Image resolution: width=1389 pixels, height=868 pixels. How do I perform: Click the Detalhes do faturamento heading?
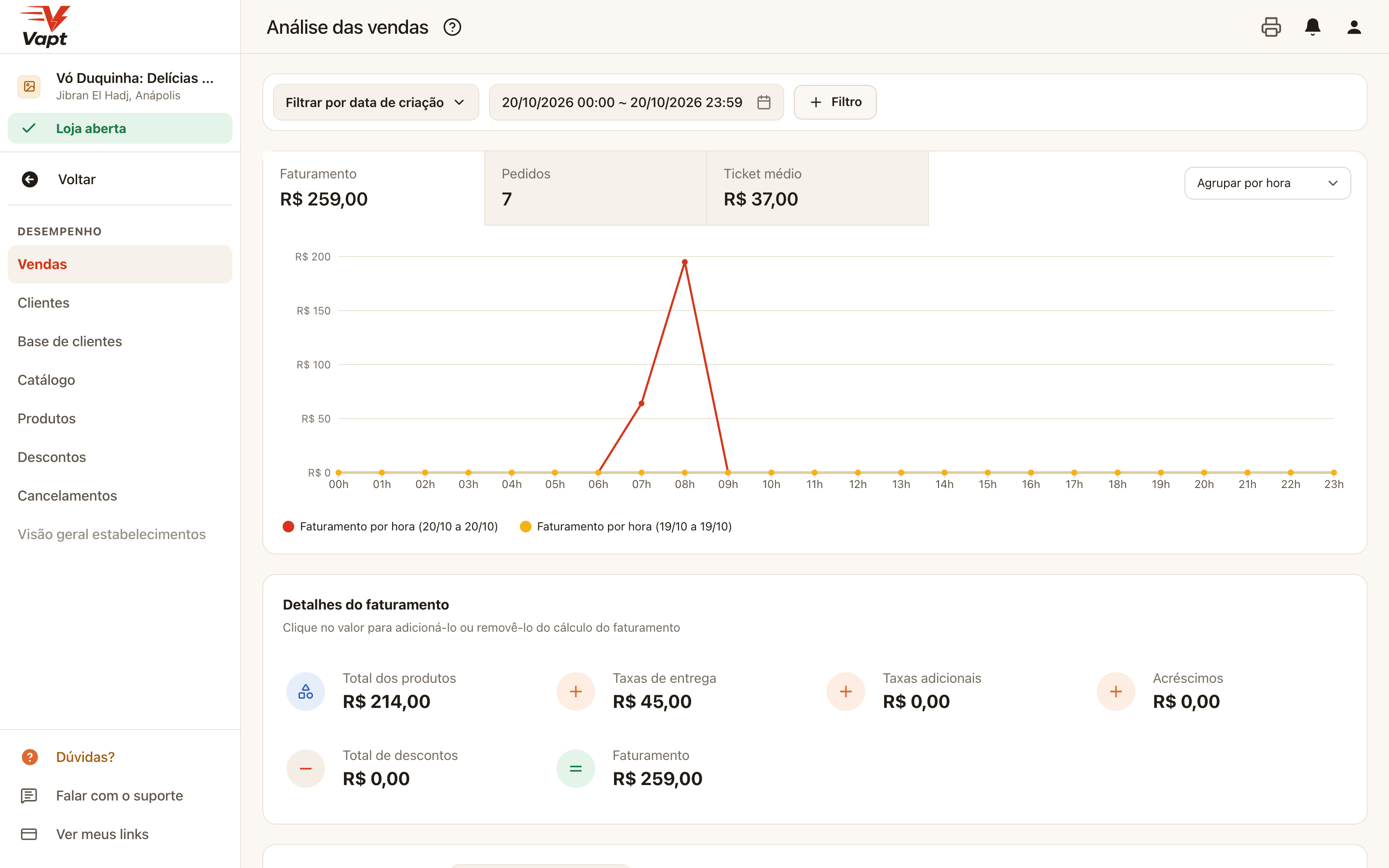pos(366,605)
